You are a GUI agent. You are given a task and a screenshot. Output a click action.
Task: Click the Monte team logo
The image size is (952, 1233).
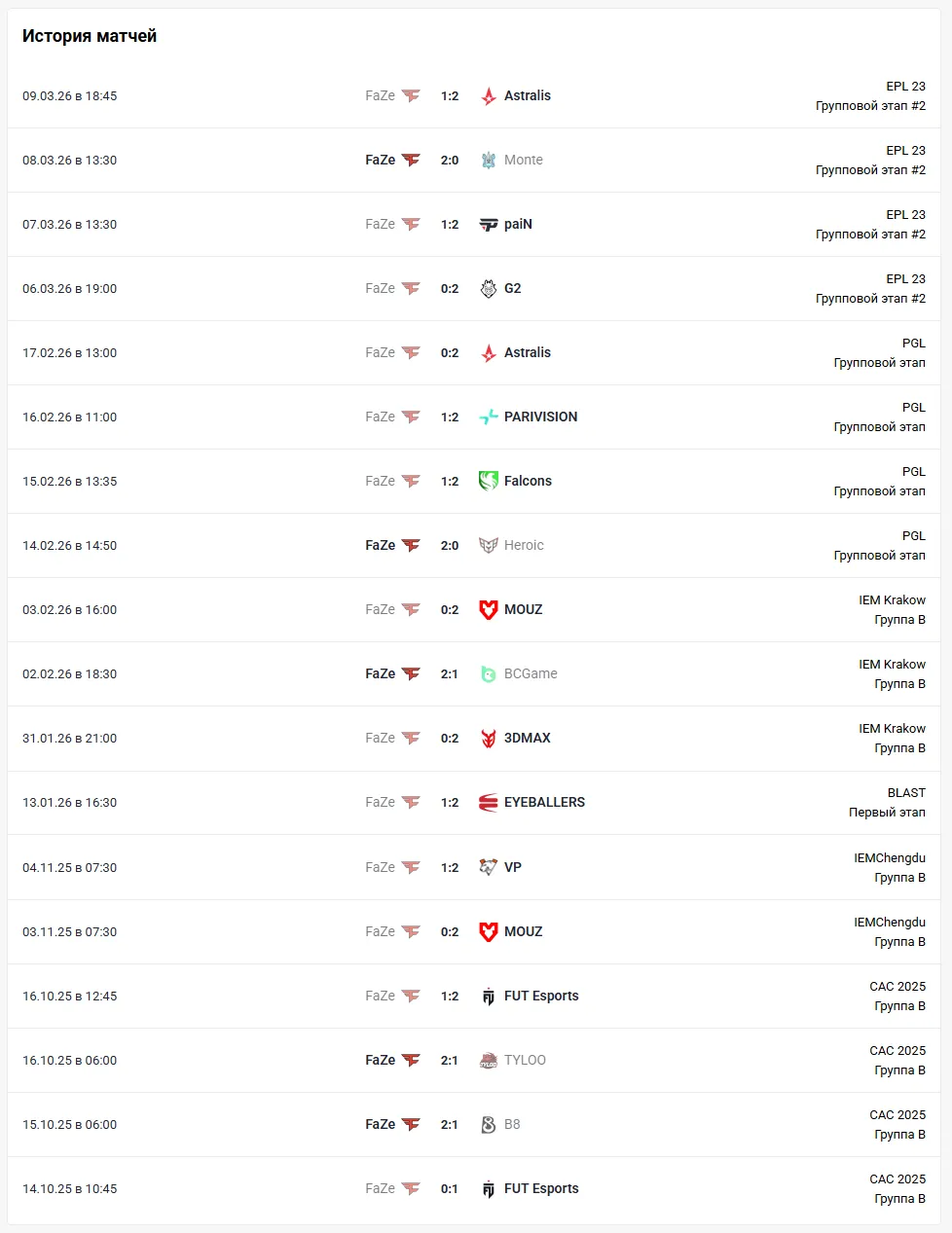[489, 161]
